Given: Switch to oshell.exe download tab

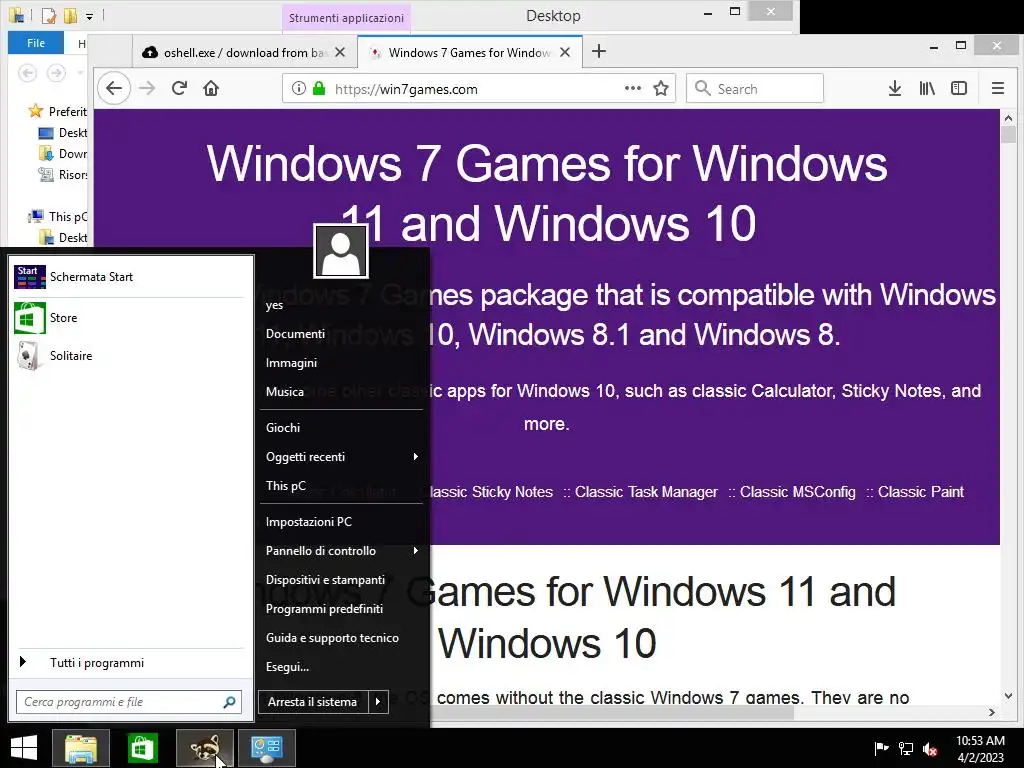Looking at the screenshot, I should [244, 52].
